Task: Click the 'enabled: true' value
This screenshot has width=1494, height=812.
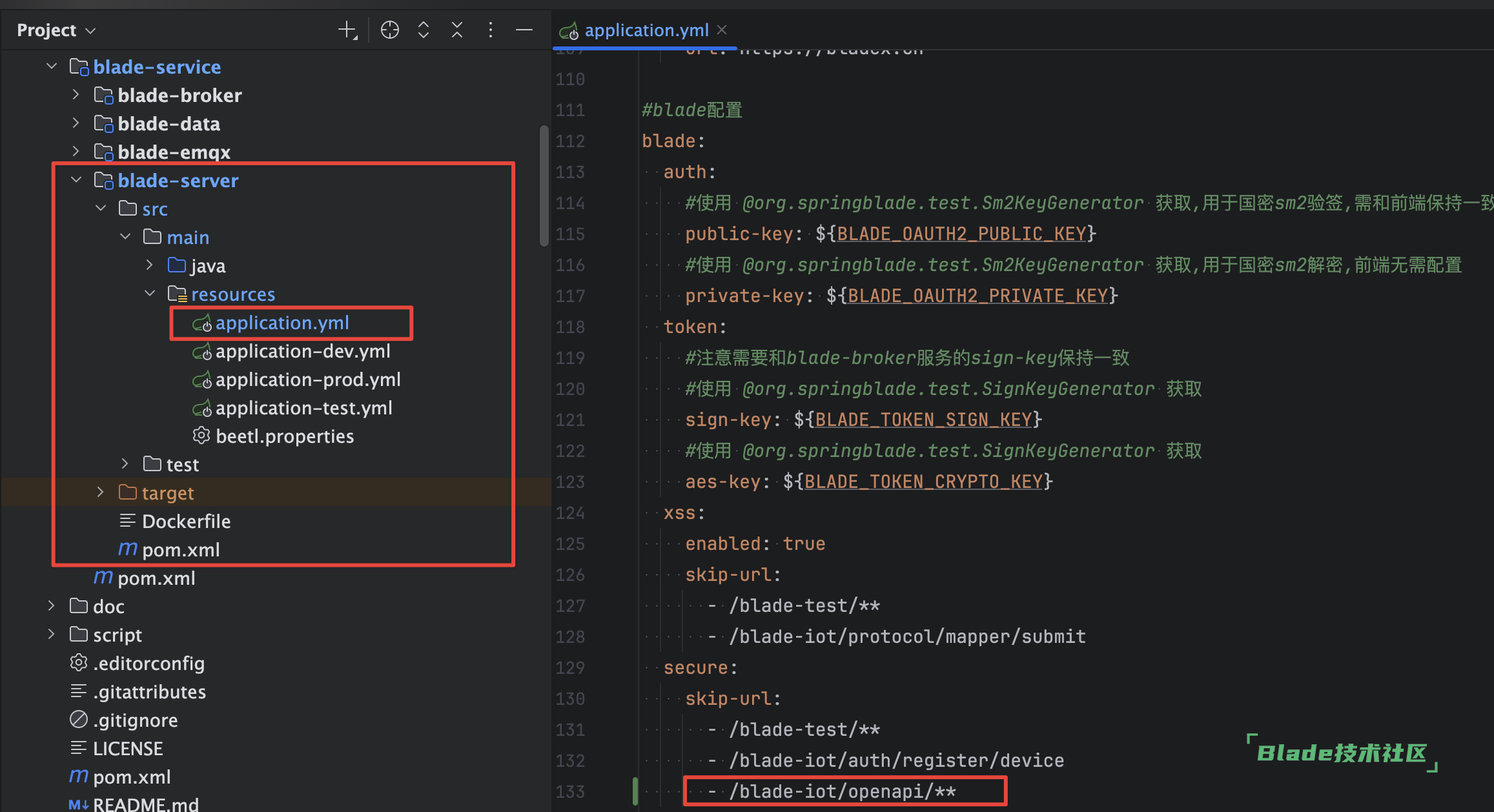Action: coord(804,543)
